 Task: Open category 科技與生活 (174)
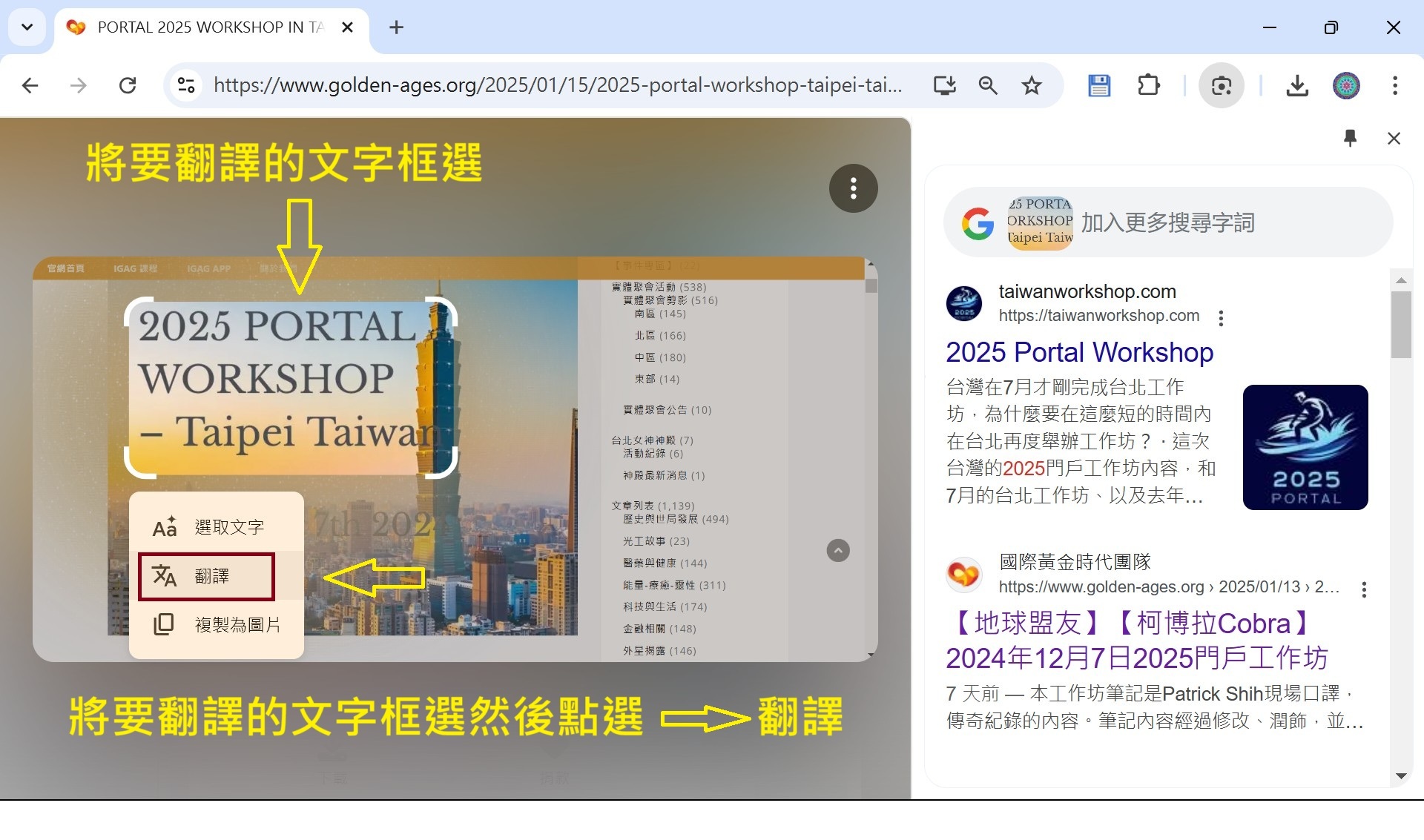pyautogui.click(x=665, y=606)
